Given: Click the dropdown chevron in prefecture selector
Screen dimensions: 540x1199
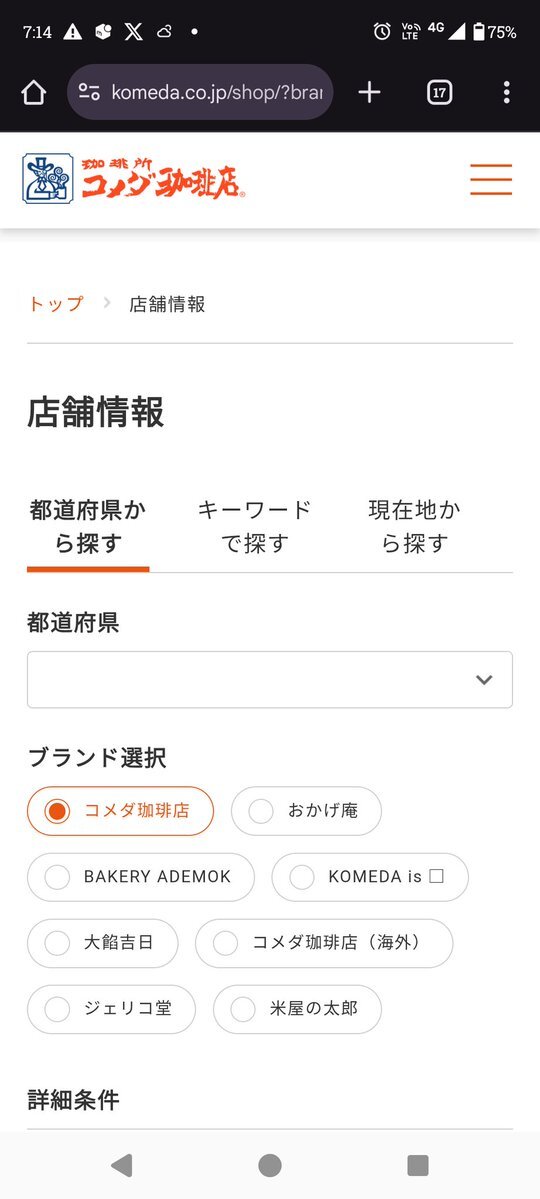Looking at the screenshot, I should 483,680.
